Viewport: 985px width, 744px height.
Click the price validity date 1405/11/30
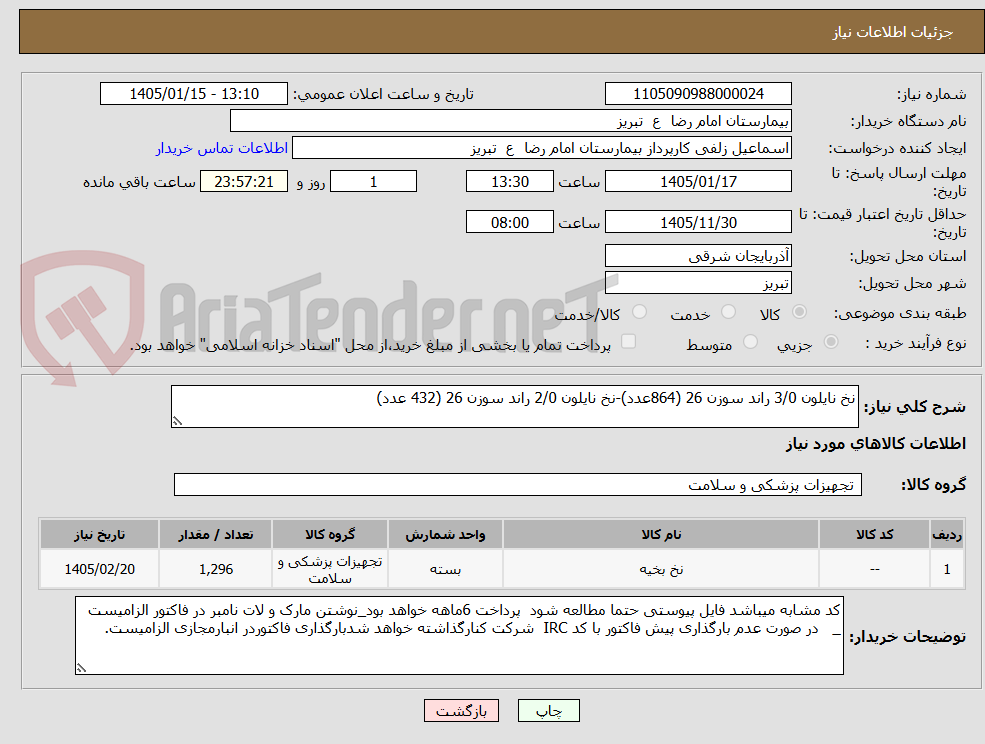click(x=698, y=222)
